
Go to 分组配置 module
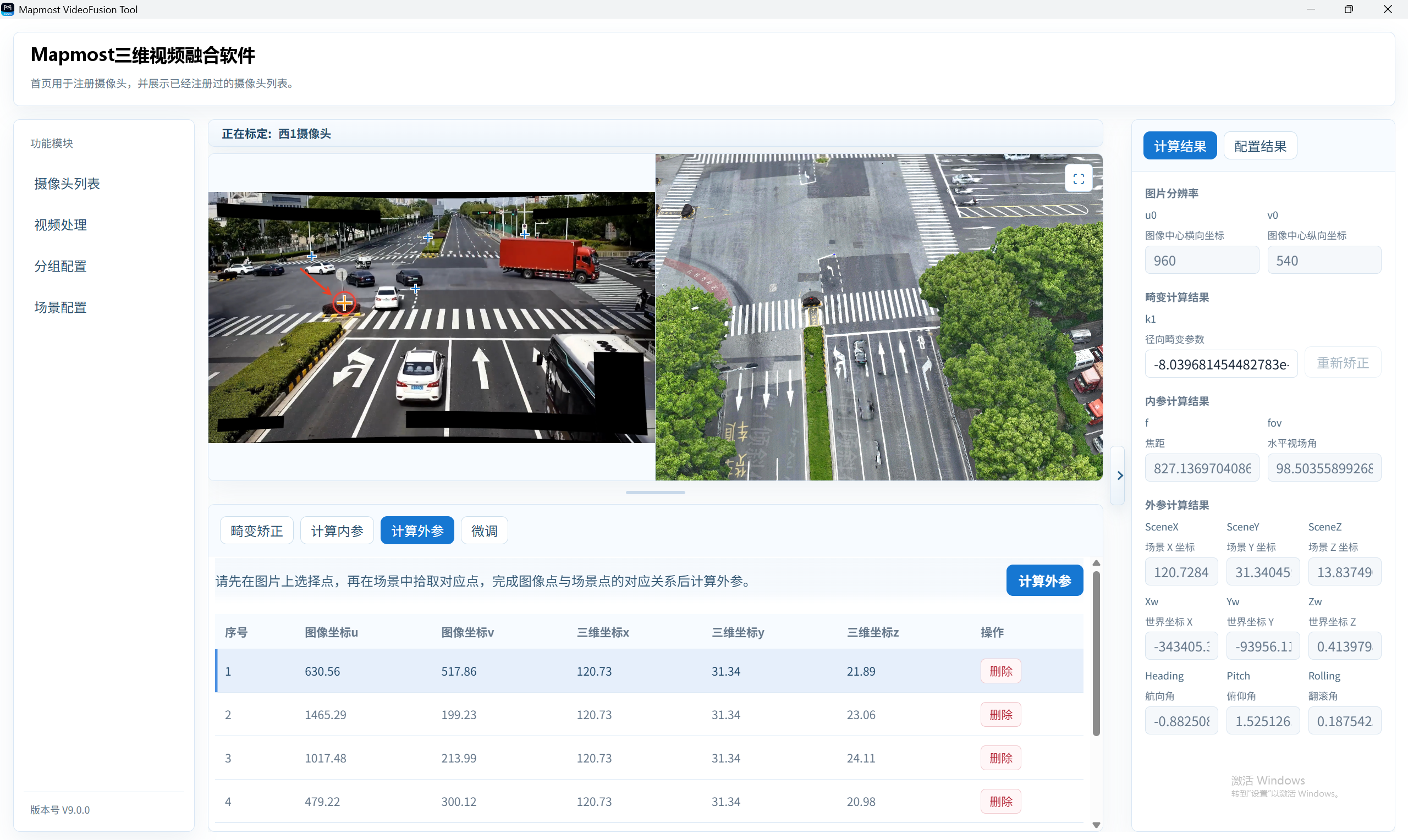(x=61, y=266)
